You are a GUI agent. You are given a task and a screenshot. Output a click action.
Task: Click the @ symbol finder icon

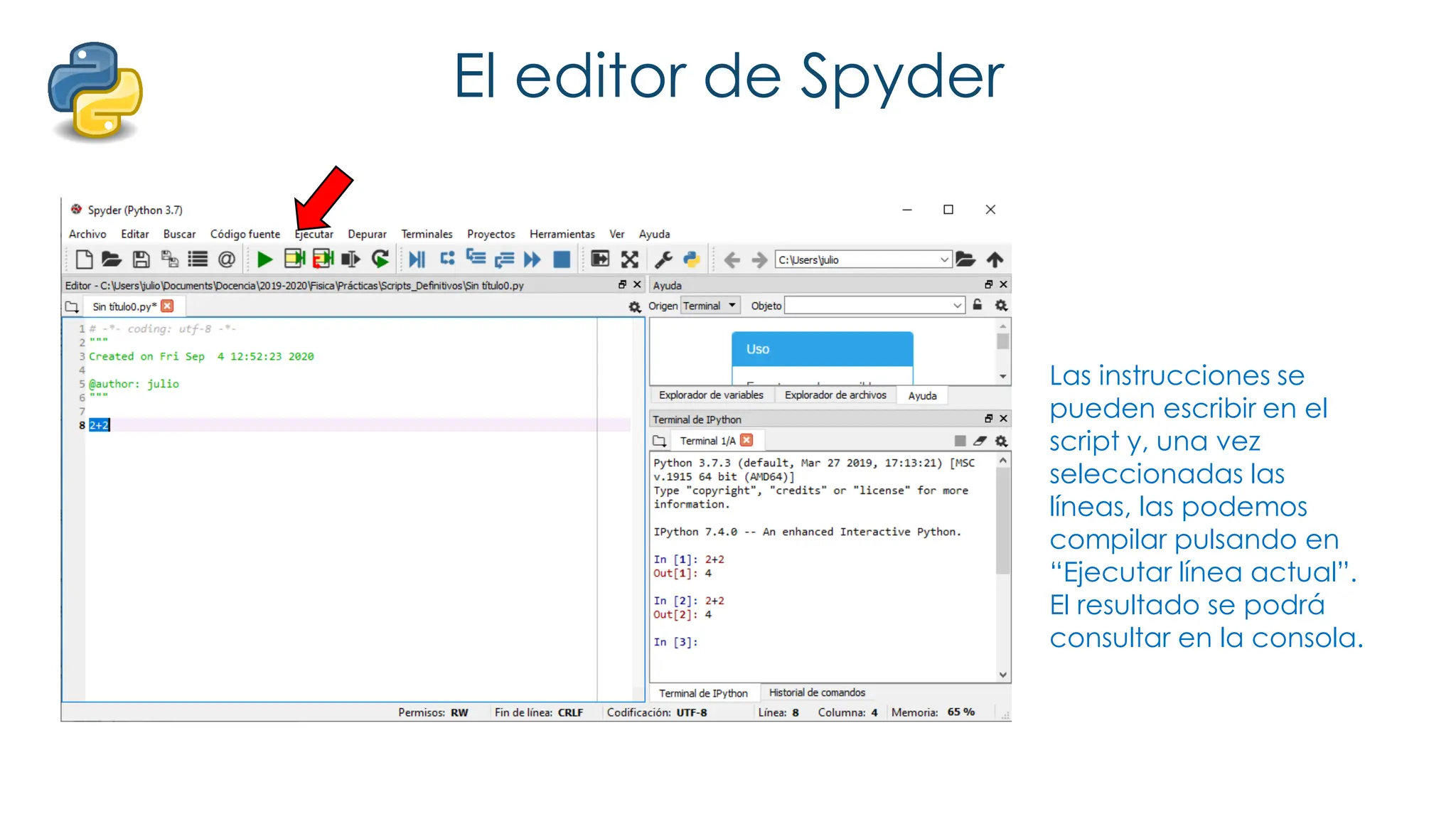click(226, 259)
